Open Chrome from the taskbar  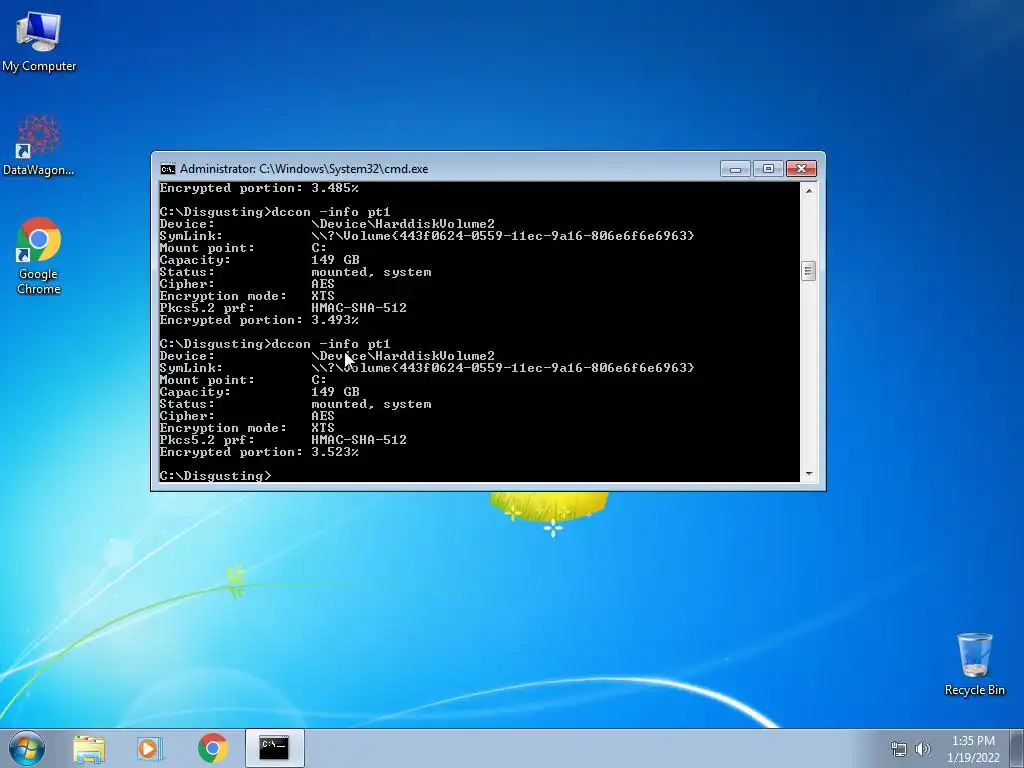click(x=212, y=748)
